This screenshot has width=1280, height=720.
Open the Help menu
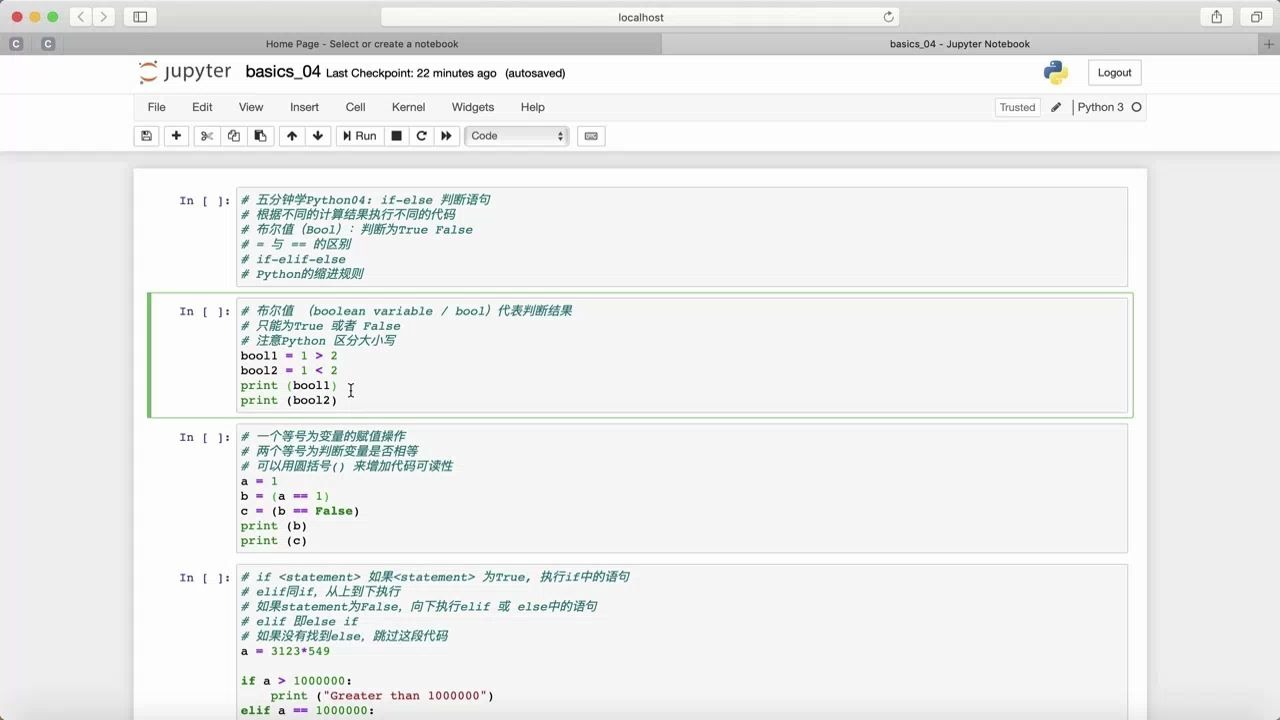[x=532, y=107]
